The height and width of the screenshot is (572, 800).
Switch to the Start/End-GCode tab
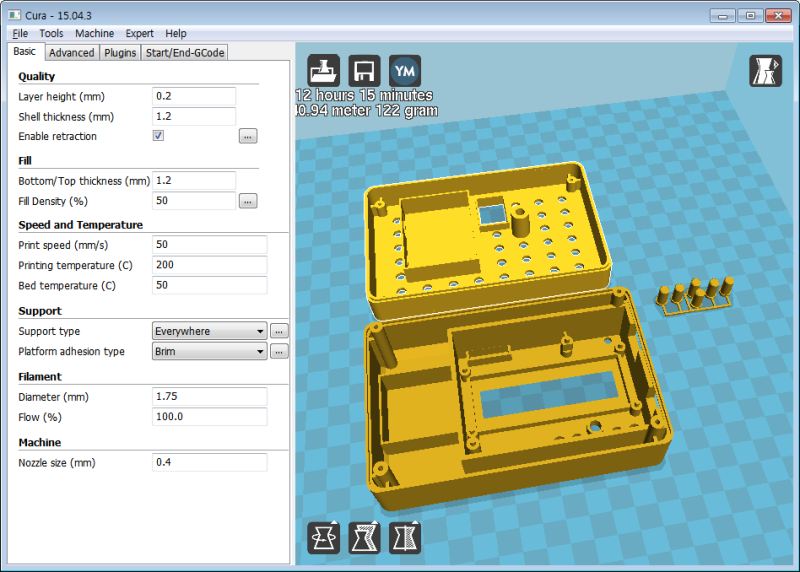click(185, 53)
